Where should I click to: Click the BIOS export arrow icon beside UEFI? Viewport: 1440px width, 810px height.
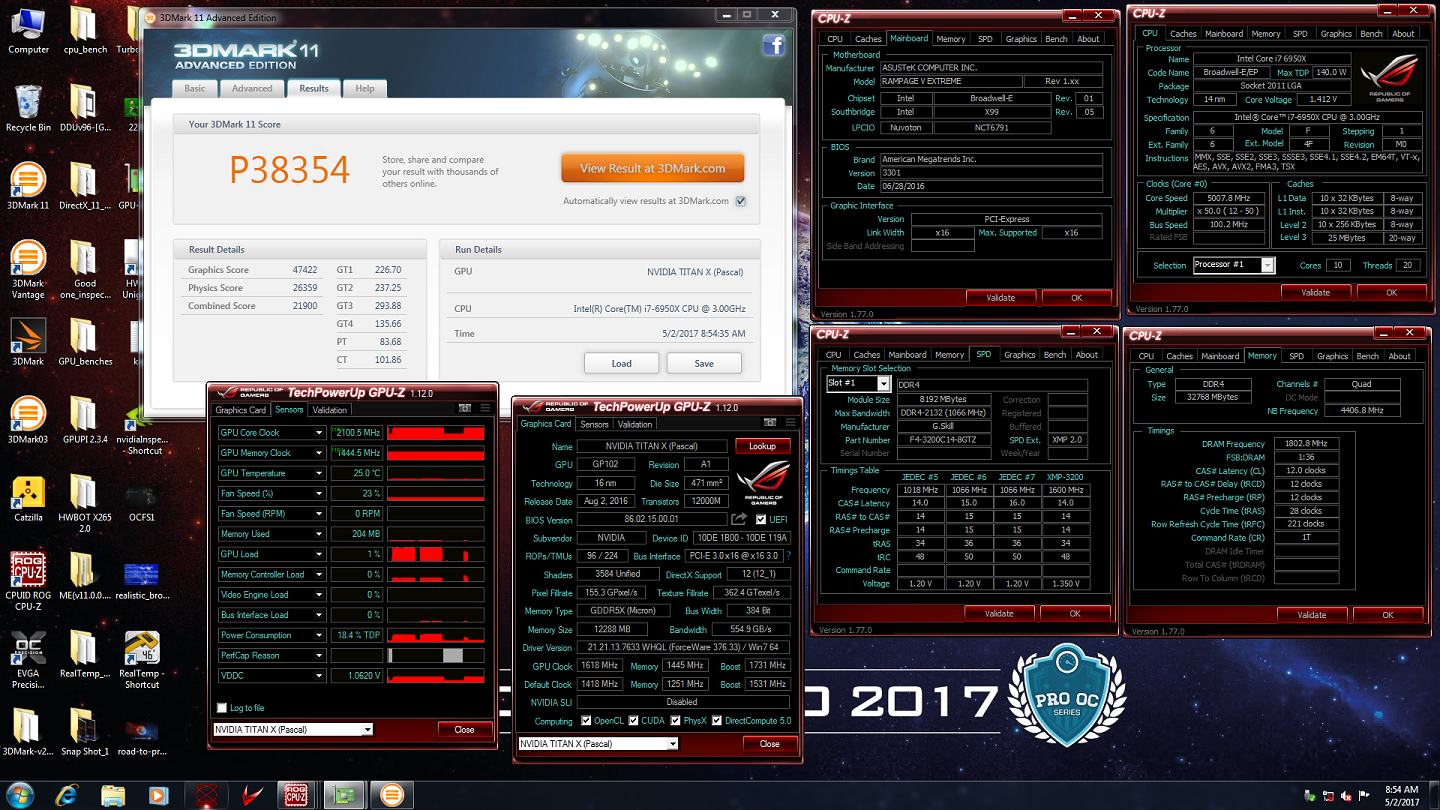[x=739, y=519]
